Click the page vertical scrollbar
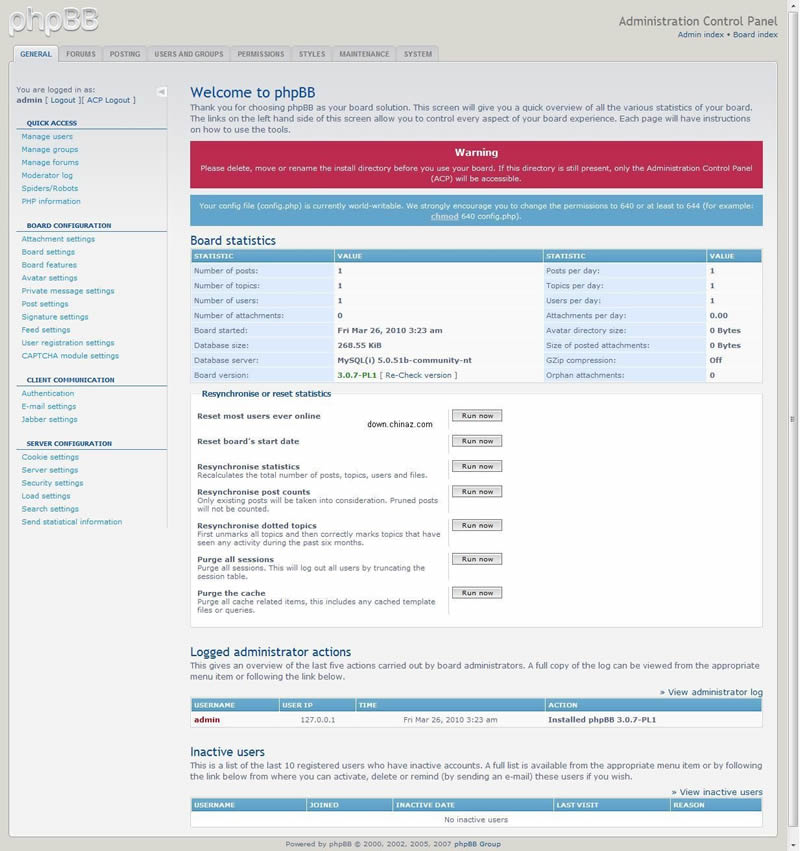 (x=792, y=420)
